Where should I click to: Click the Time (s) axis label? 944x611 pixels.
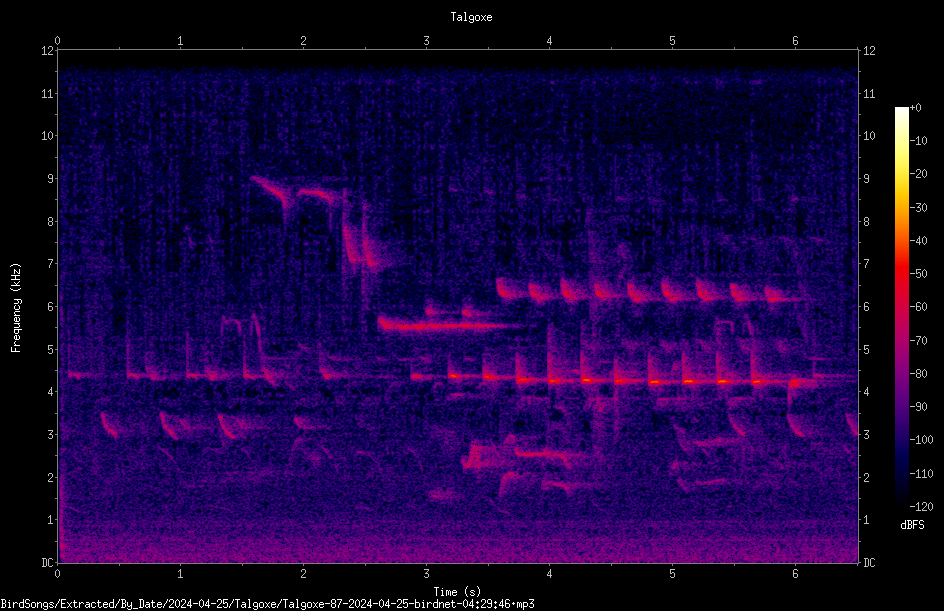[457, 591]
